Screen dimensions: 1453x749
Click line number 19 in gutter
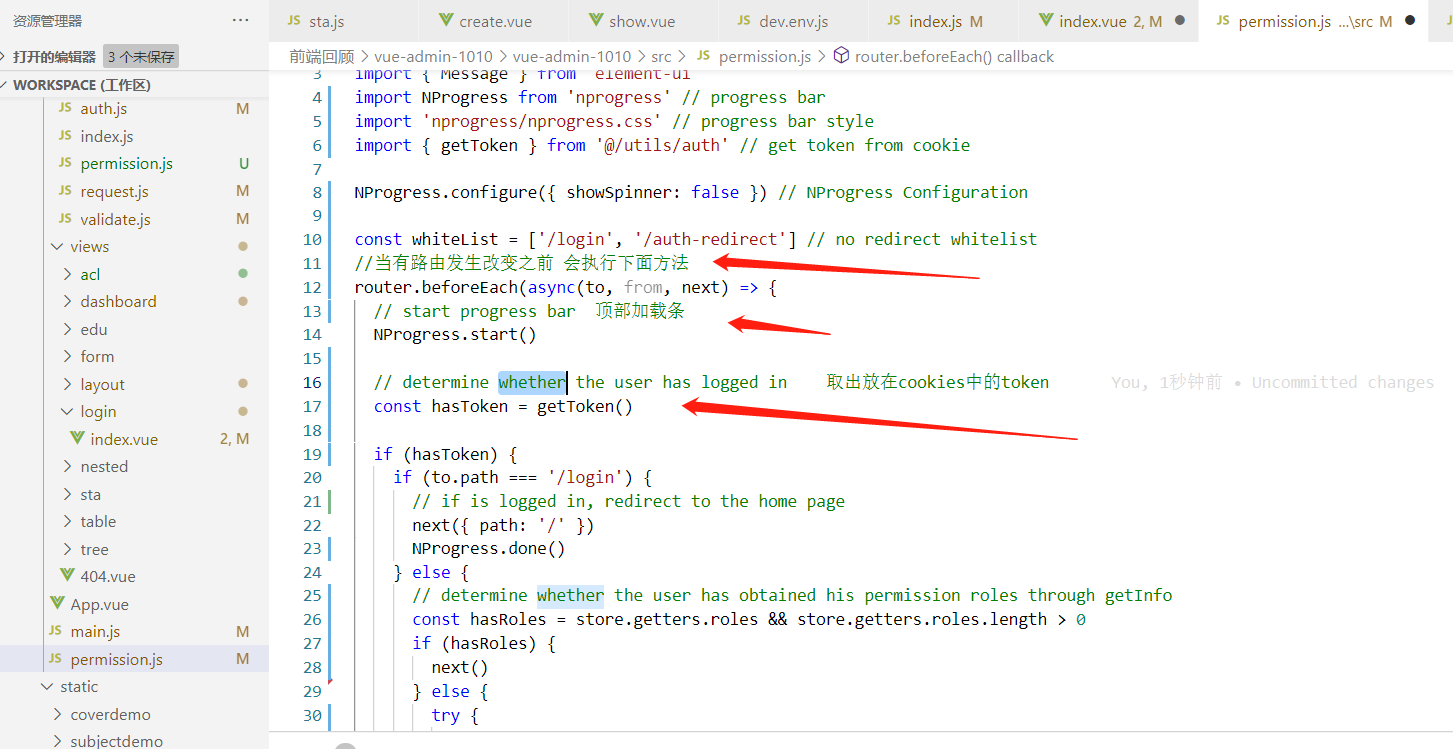[312, 454]
